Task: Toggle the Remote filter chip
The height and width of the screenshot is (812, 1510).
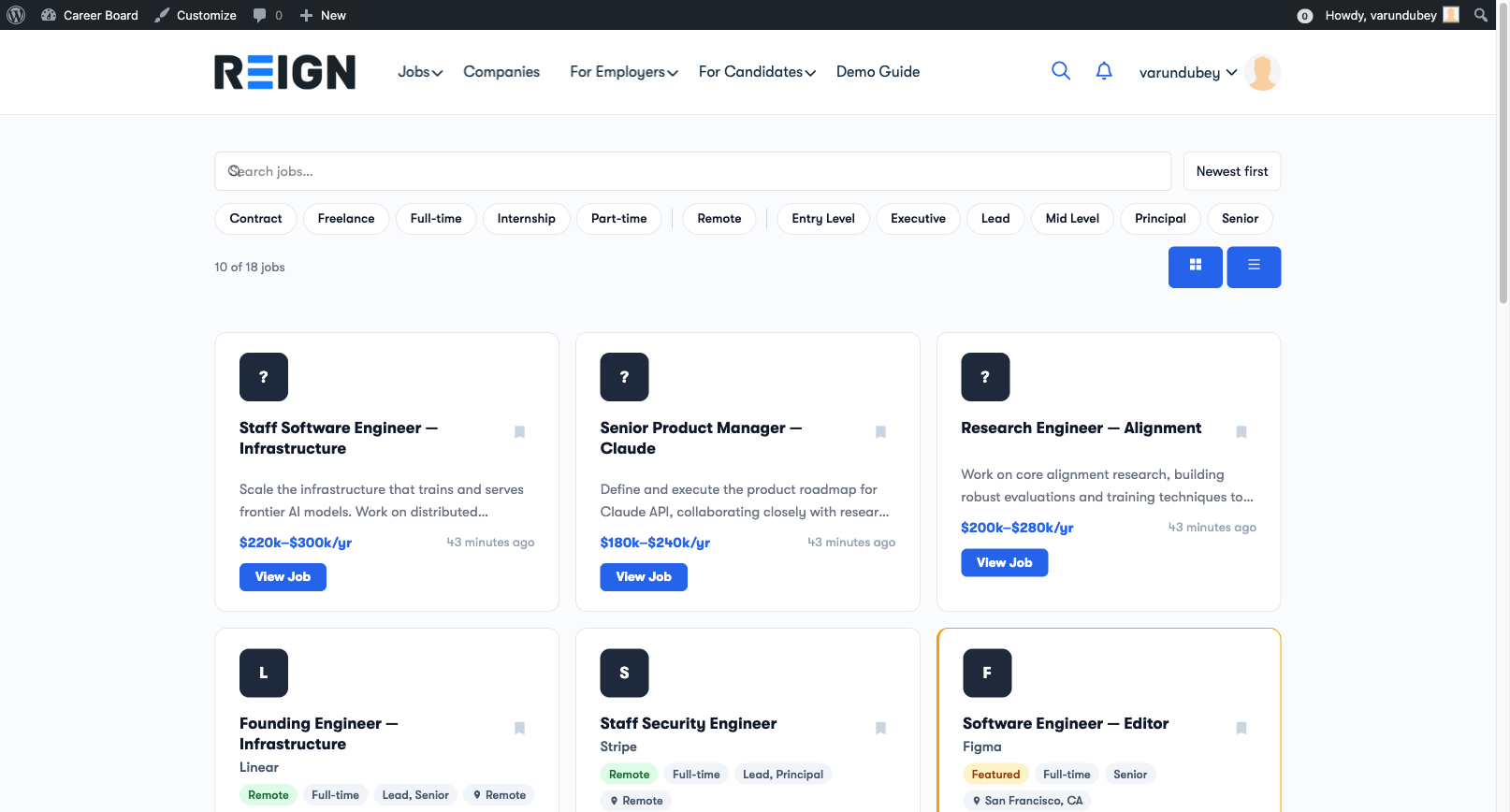Action: 719,219
